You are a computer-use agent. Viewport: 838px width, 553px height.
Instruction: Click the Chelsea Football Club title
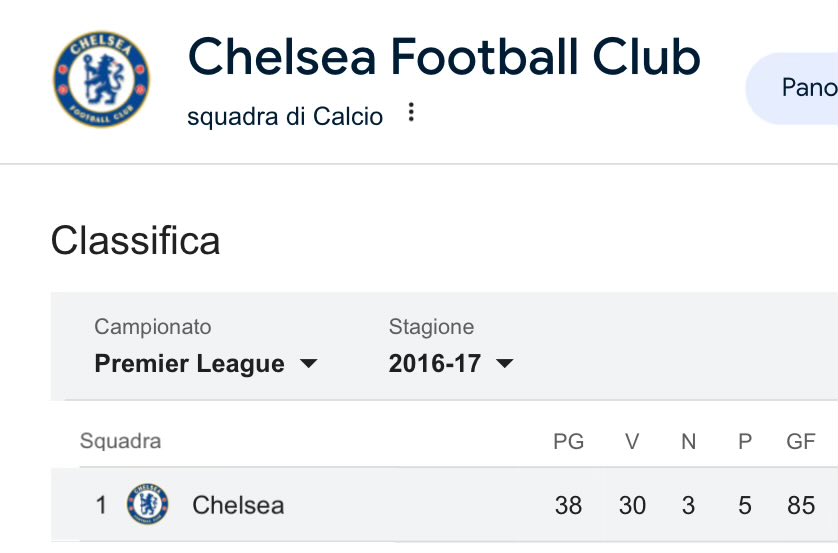444,57
